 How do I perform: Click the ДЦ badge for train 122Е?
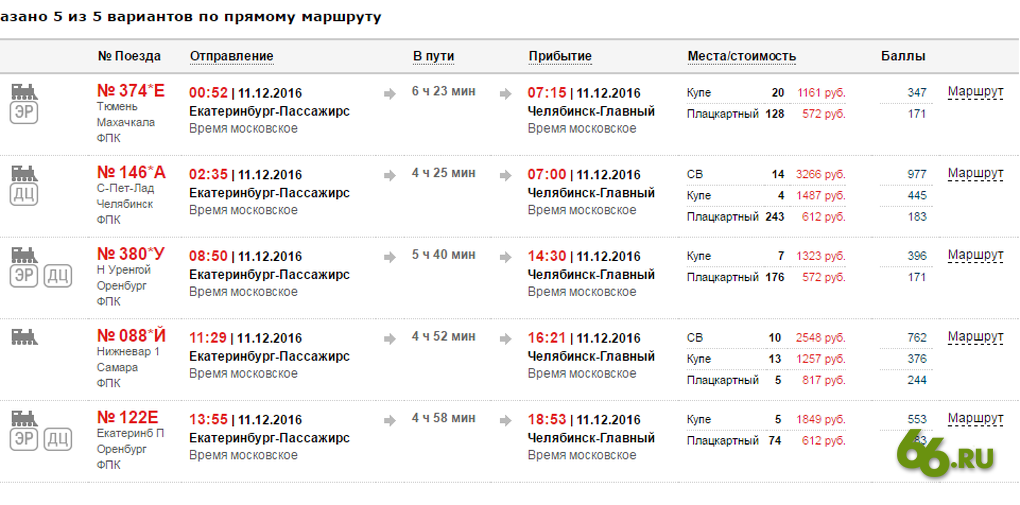coord(58,441)
